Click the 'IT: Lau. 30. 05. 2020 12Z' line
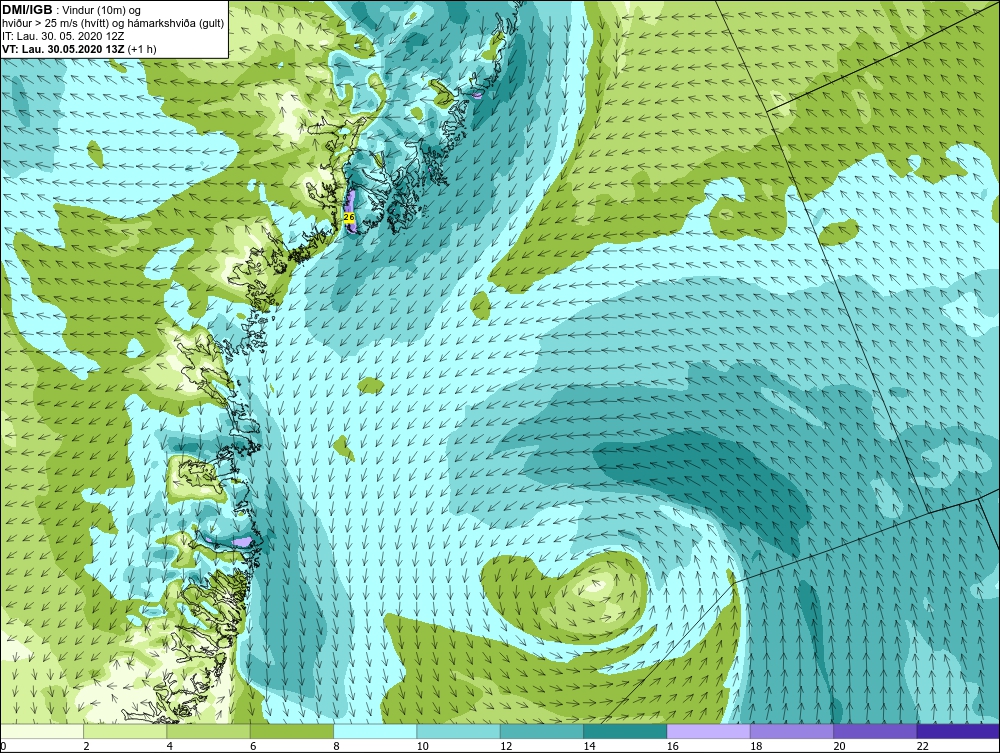This screenshot has width=1000, height=753. (x=63, y=36)
